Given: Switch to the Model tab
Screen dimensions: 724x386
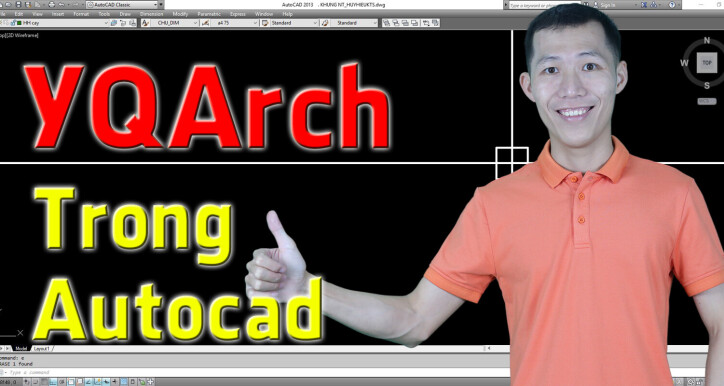Looking at the screenshot, I should (21, 349).
